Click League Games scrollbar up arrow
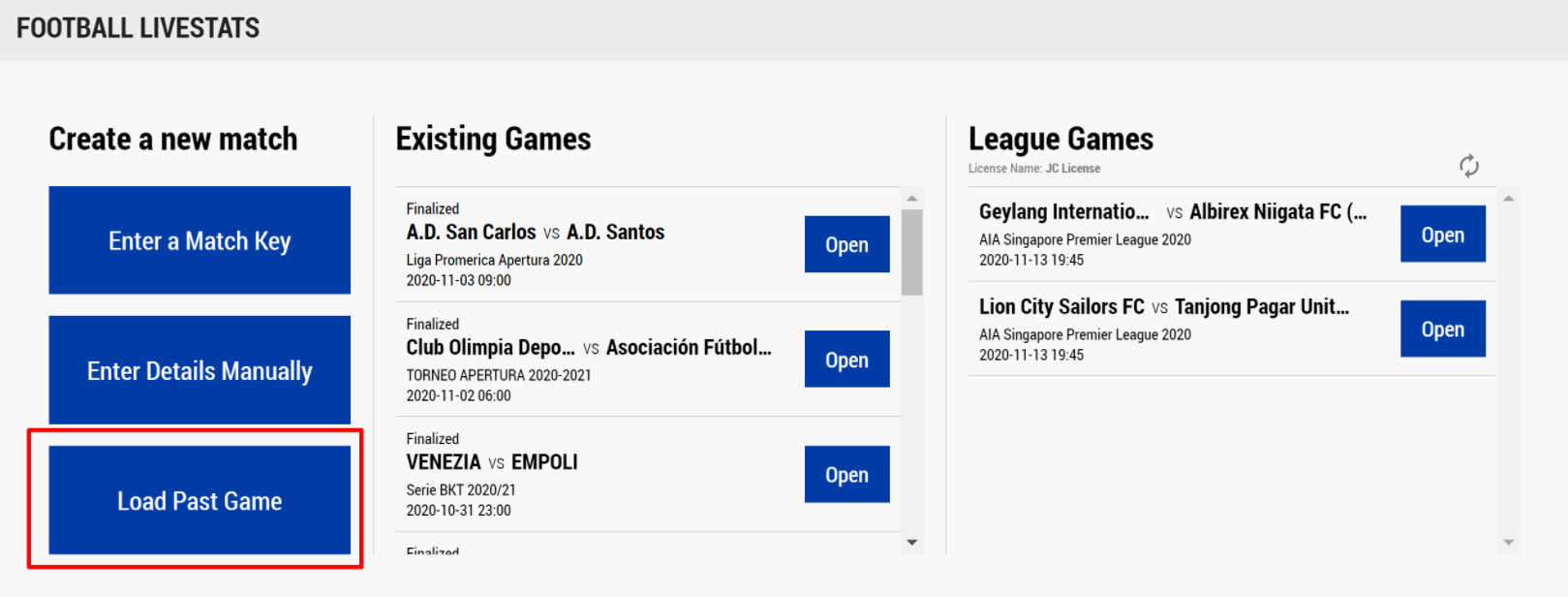Image resolution: width=1568 pixels, height=597 pixels. tap(1508, 199)
